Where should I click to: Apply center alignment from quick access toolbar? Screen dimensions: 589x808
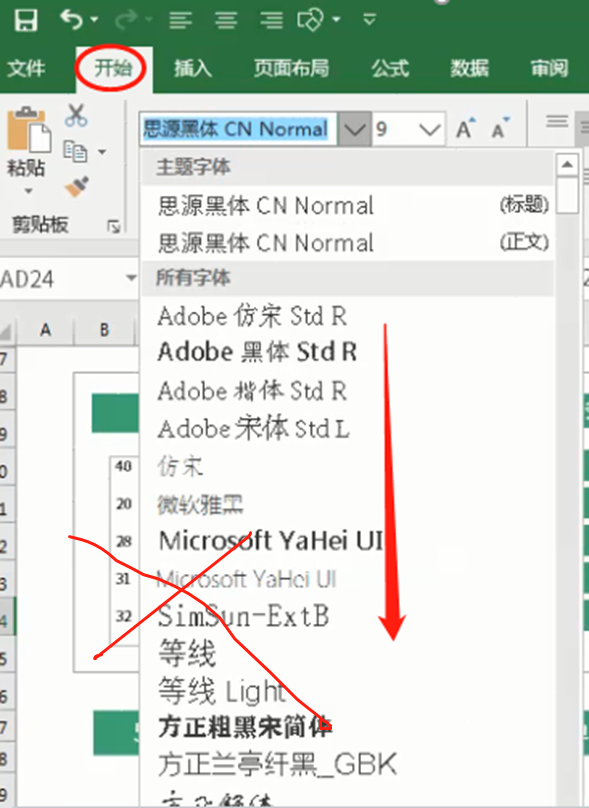pyautogui.click(x=226, y=20)
